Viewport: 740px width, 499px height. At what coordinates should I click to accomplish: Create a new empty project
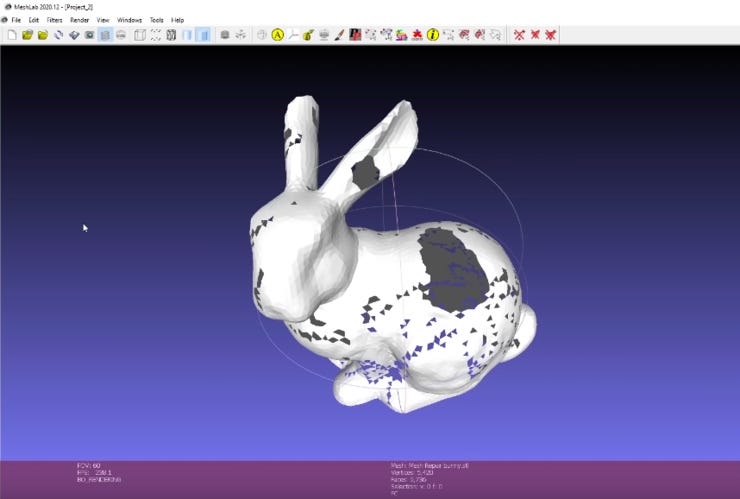[12, 34]
